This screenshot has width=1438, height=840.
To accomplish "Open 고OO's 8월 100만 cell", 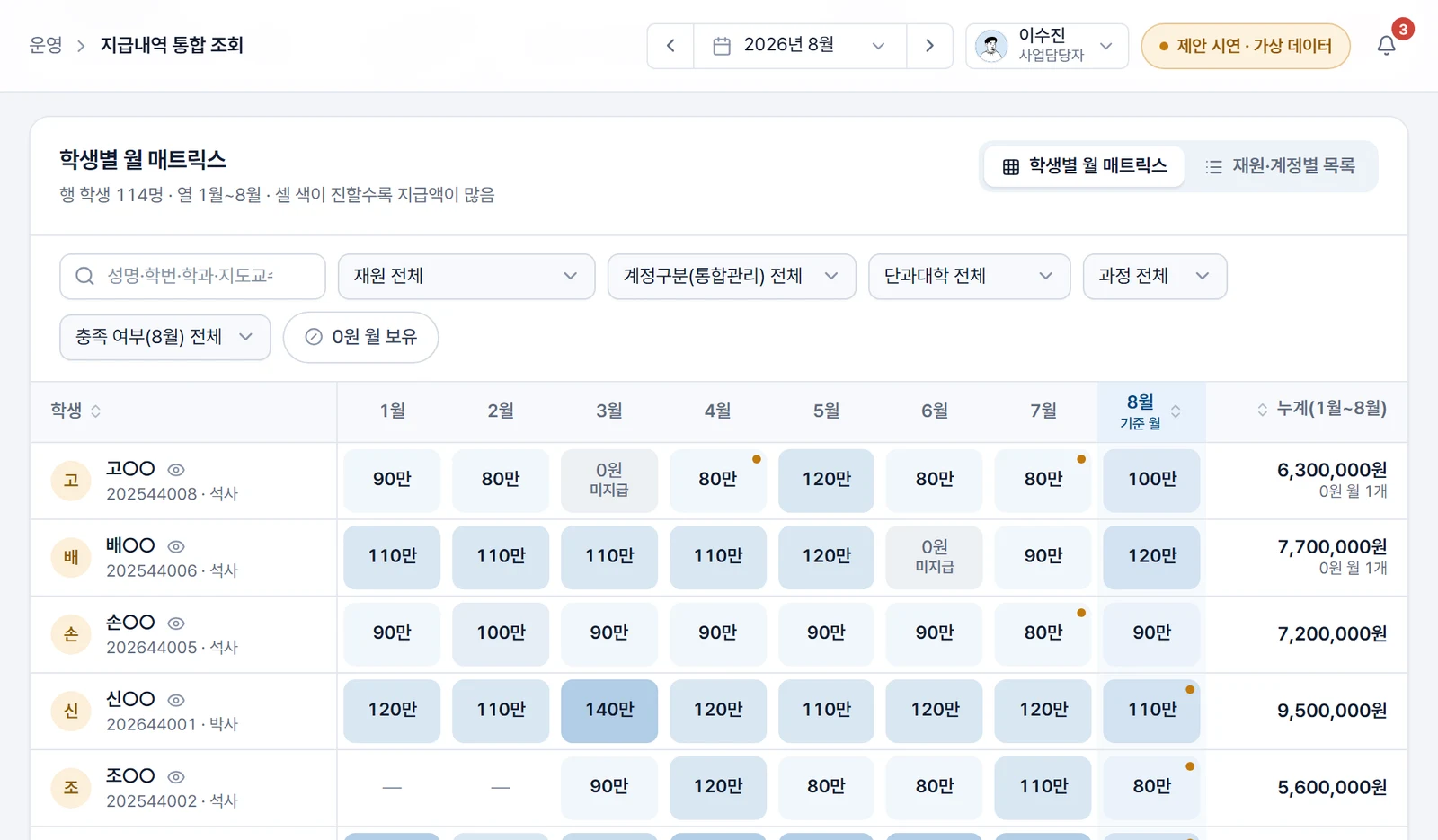I will (1151, 481).
